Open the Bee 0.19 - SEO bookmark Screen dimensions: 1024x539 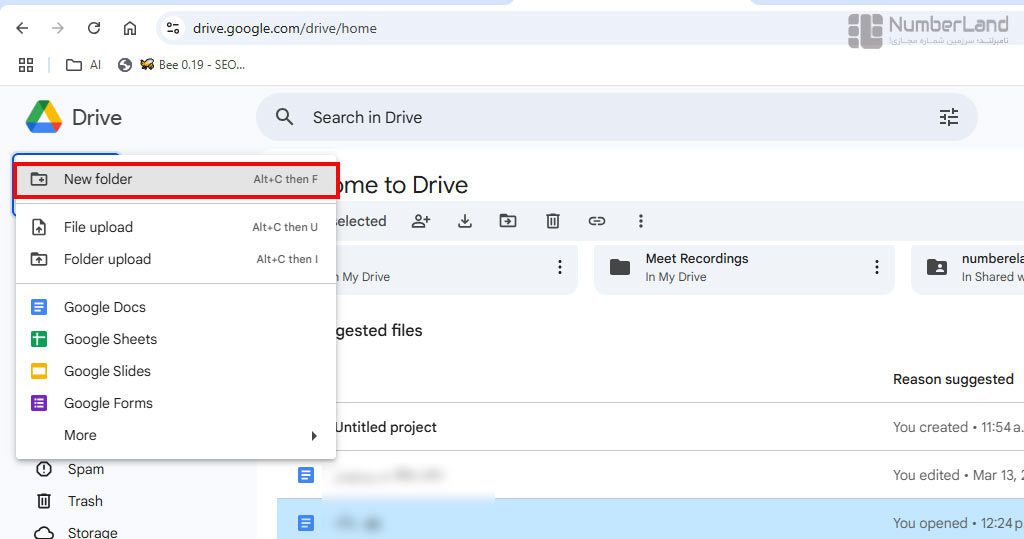192,65
